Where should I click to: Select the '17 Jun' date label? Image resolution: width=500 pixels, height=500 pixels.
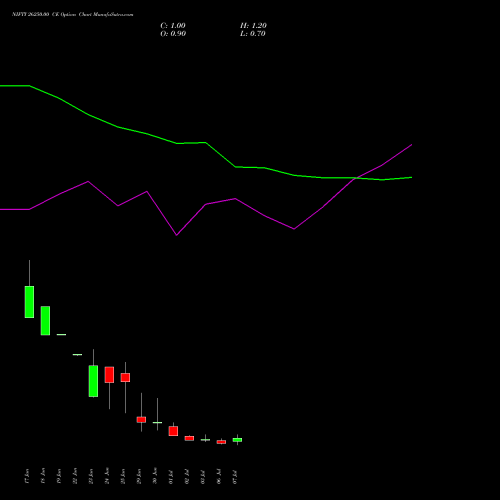[27, 476]
